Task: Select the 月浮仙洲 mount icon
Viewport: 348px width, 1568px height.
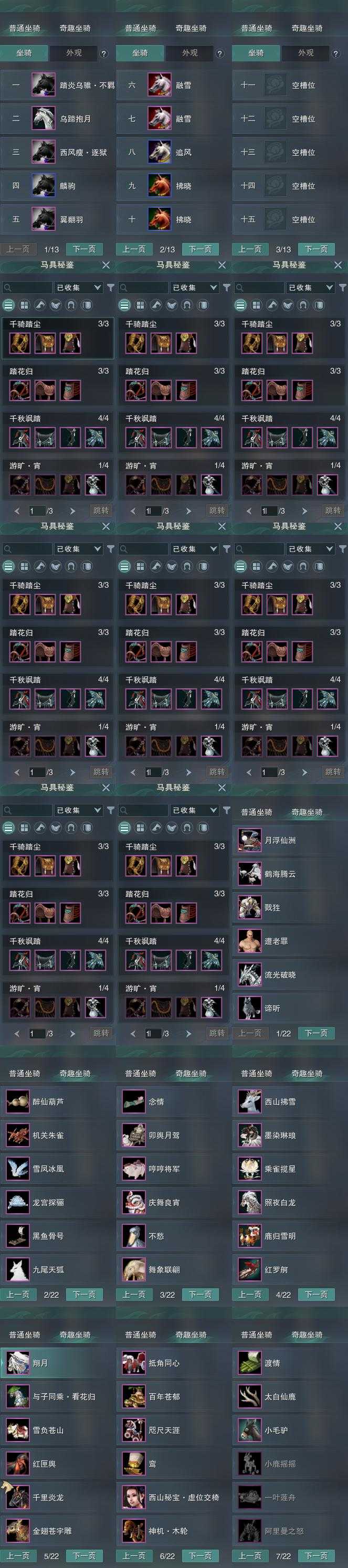Action: (249, 840)
